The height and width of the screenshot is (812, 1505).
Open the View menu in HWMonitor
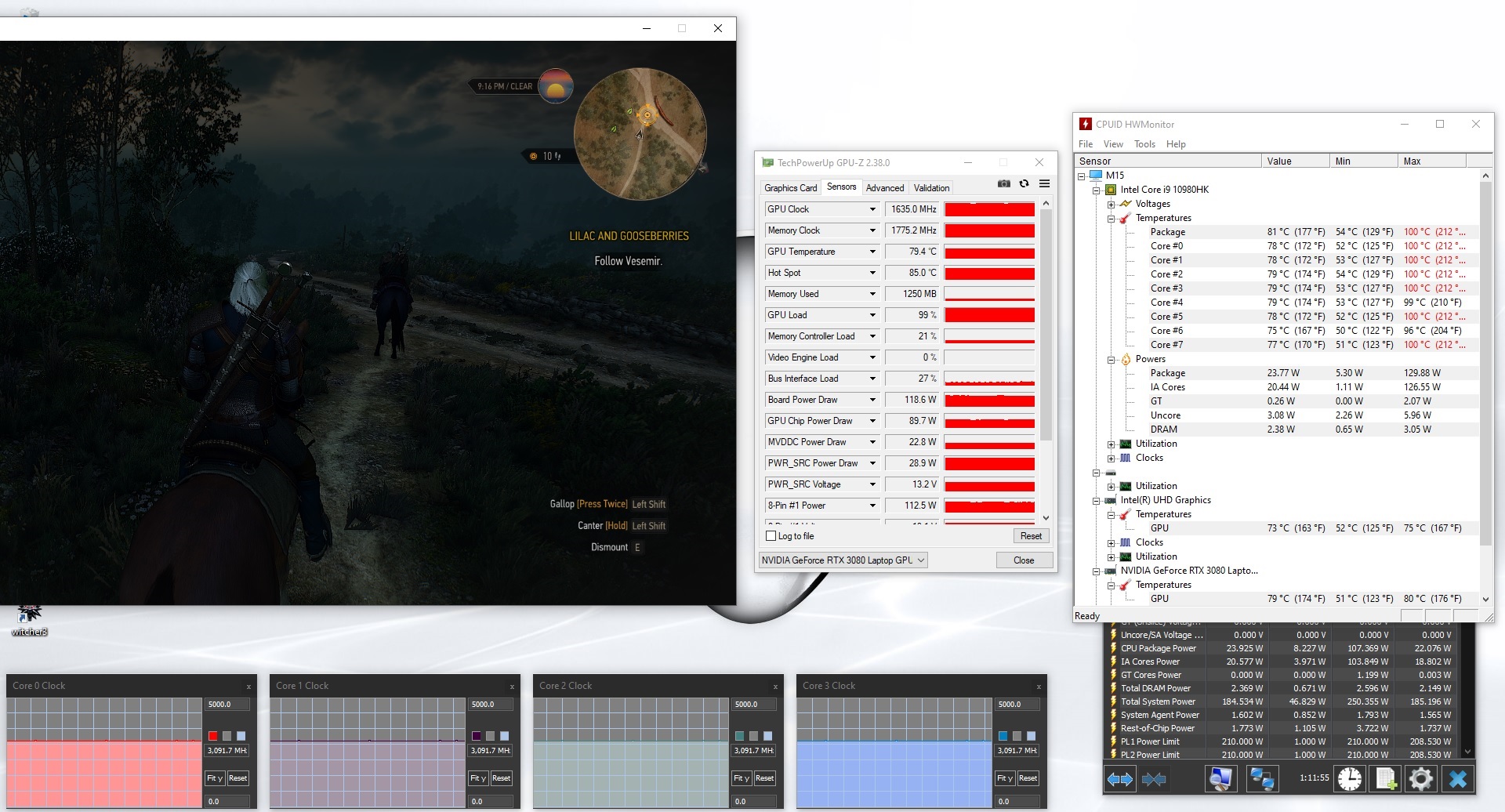click(1113, 144)
